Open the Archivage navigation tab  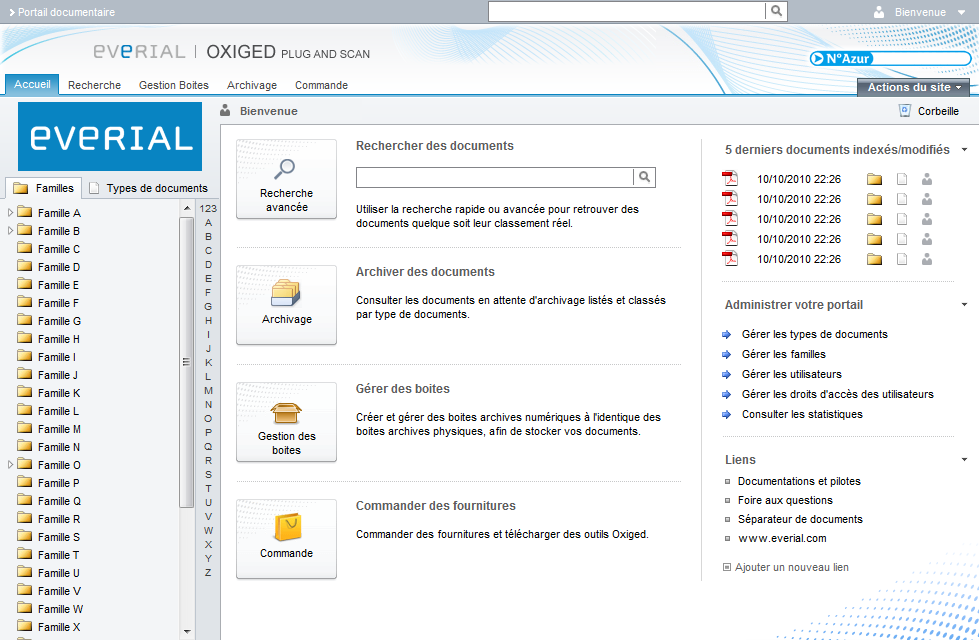[x=252, y=85]
